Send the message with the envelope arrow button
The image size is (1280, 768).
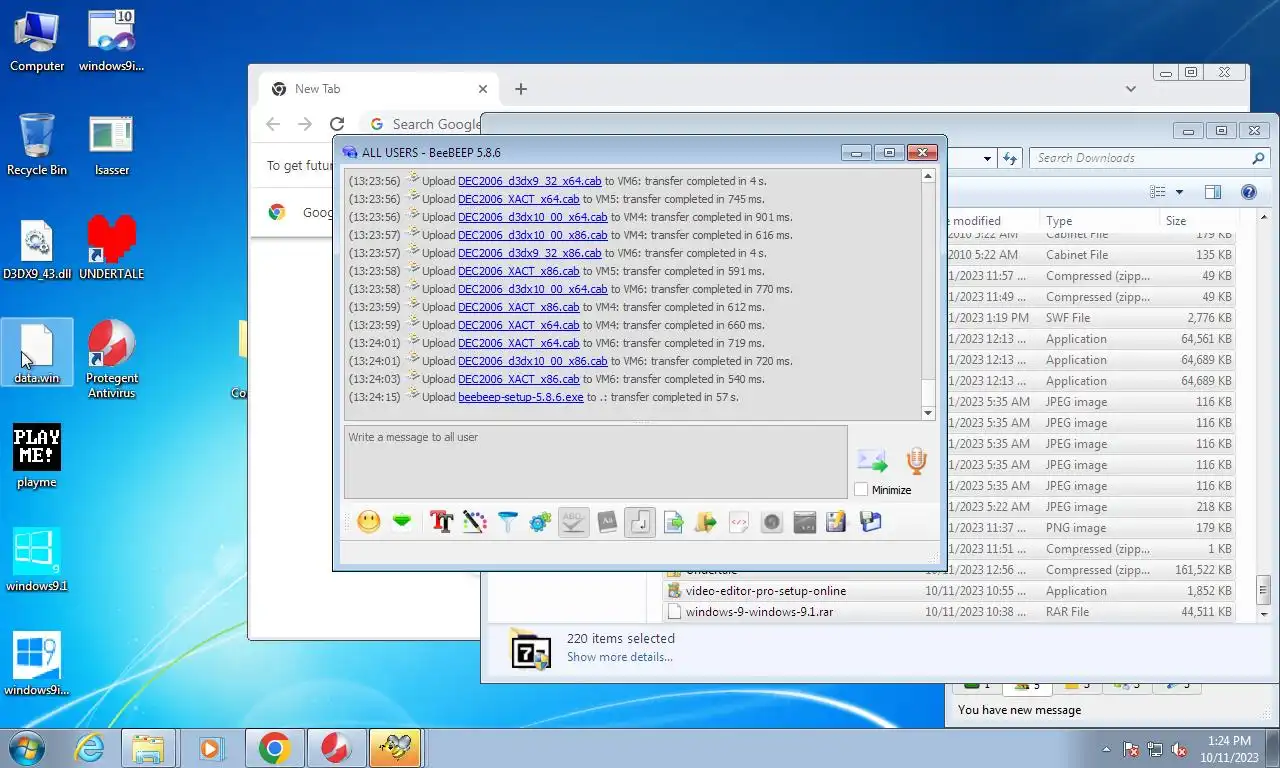pos(872,460)
